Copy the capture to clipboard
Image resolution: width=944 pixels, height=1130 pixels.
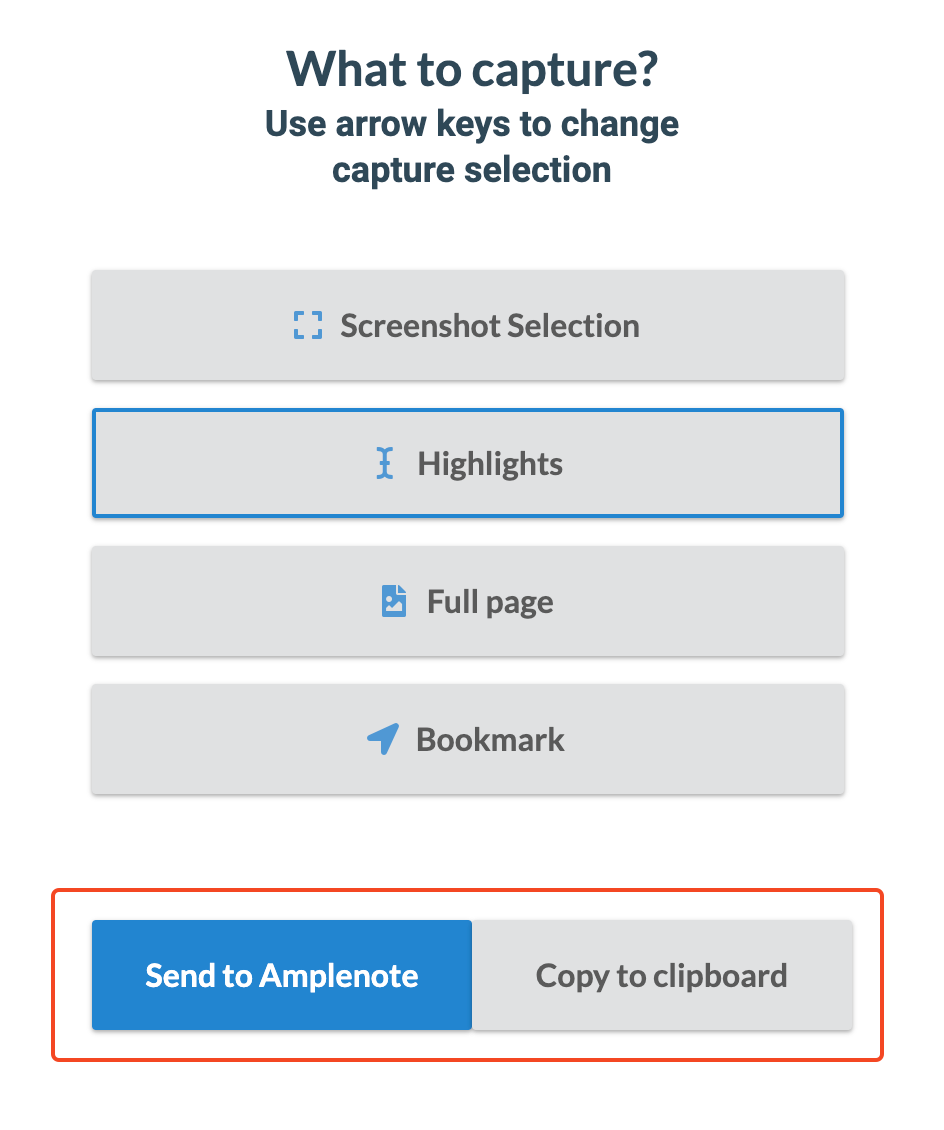[662, 975]
